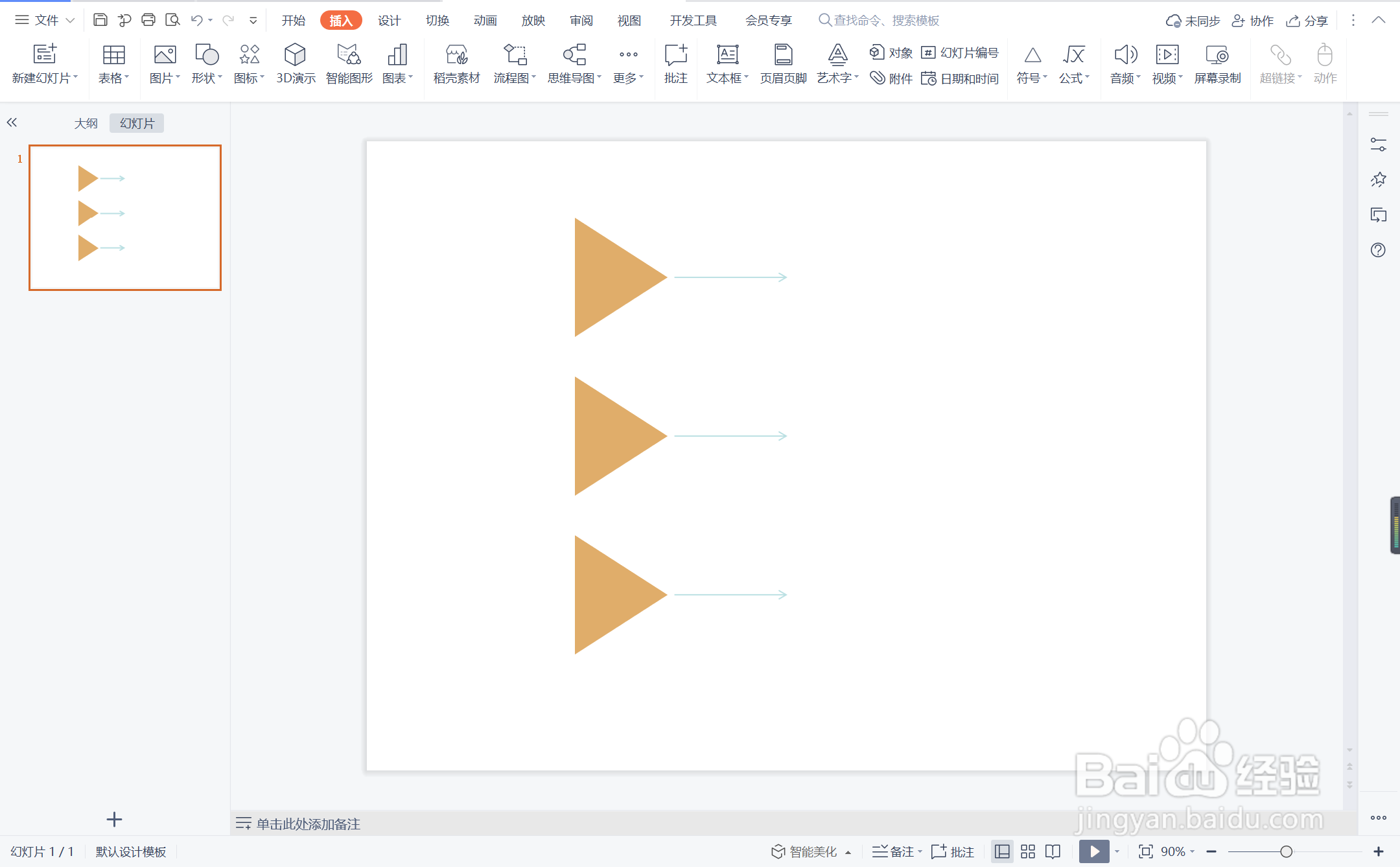
Task: Collapse the slide panel with double chevron
Action: point(12,122)
